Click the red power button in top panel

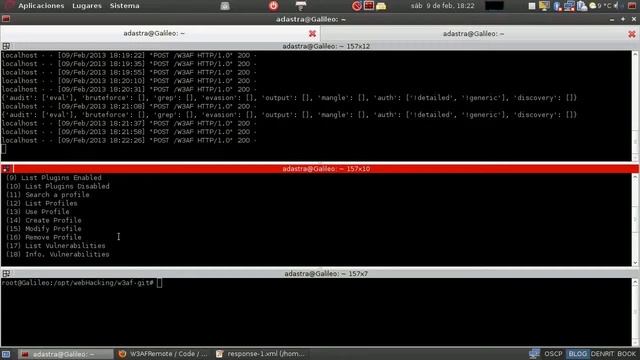pos(273,6)
